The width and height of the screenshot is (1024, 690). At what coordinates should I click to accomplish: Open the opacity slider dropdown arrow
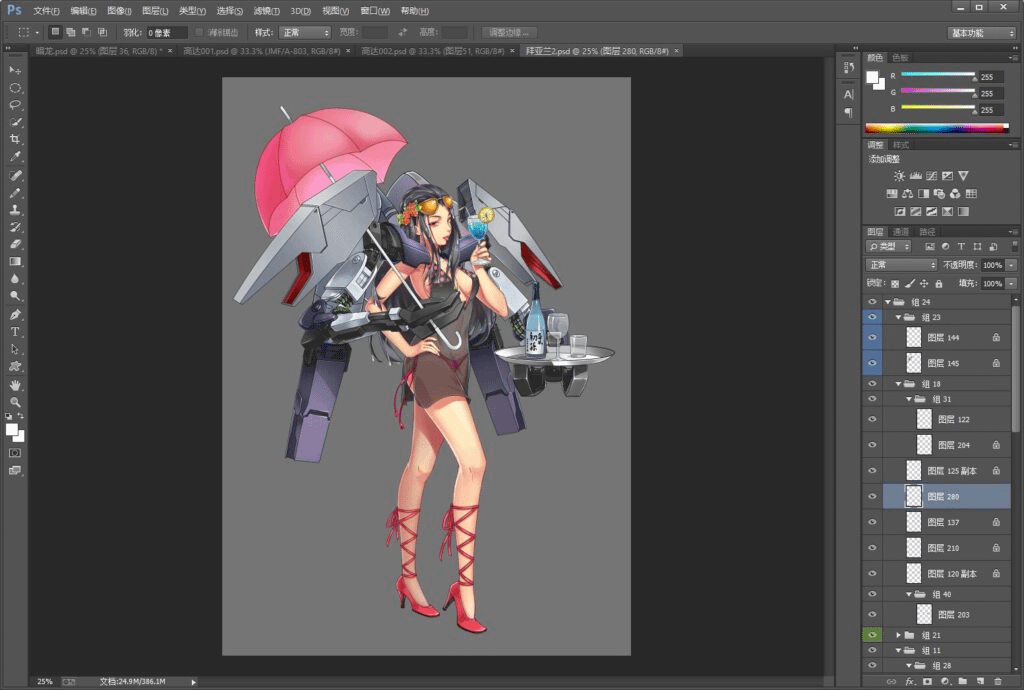coord(1011,265)
